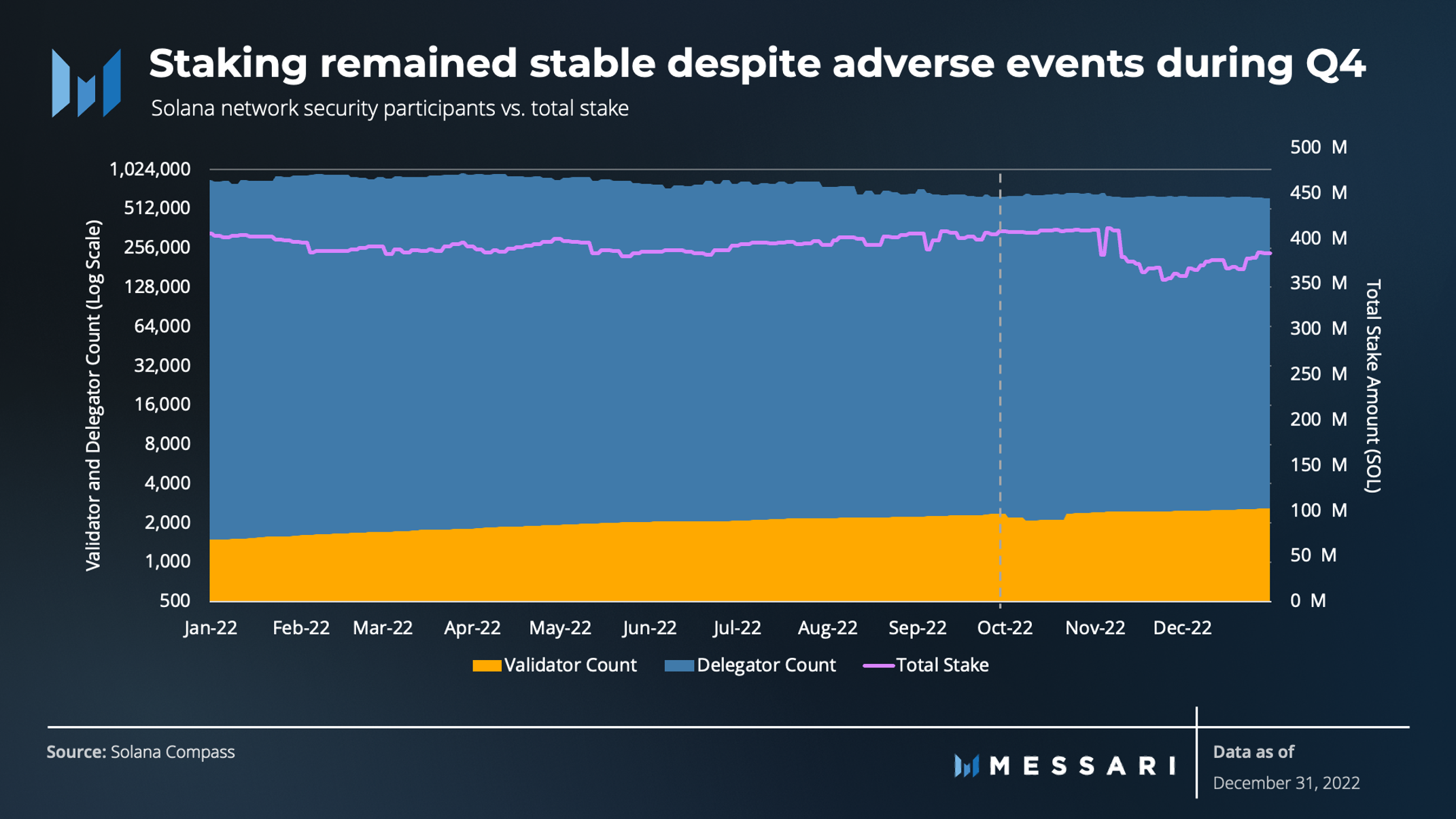The width and height of the screenshot is (1456, 819).
Task: Click the small Messari logo in footer
Action: pyautogui.click(x=967, y=766)
